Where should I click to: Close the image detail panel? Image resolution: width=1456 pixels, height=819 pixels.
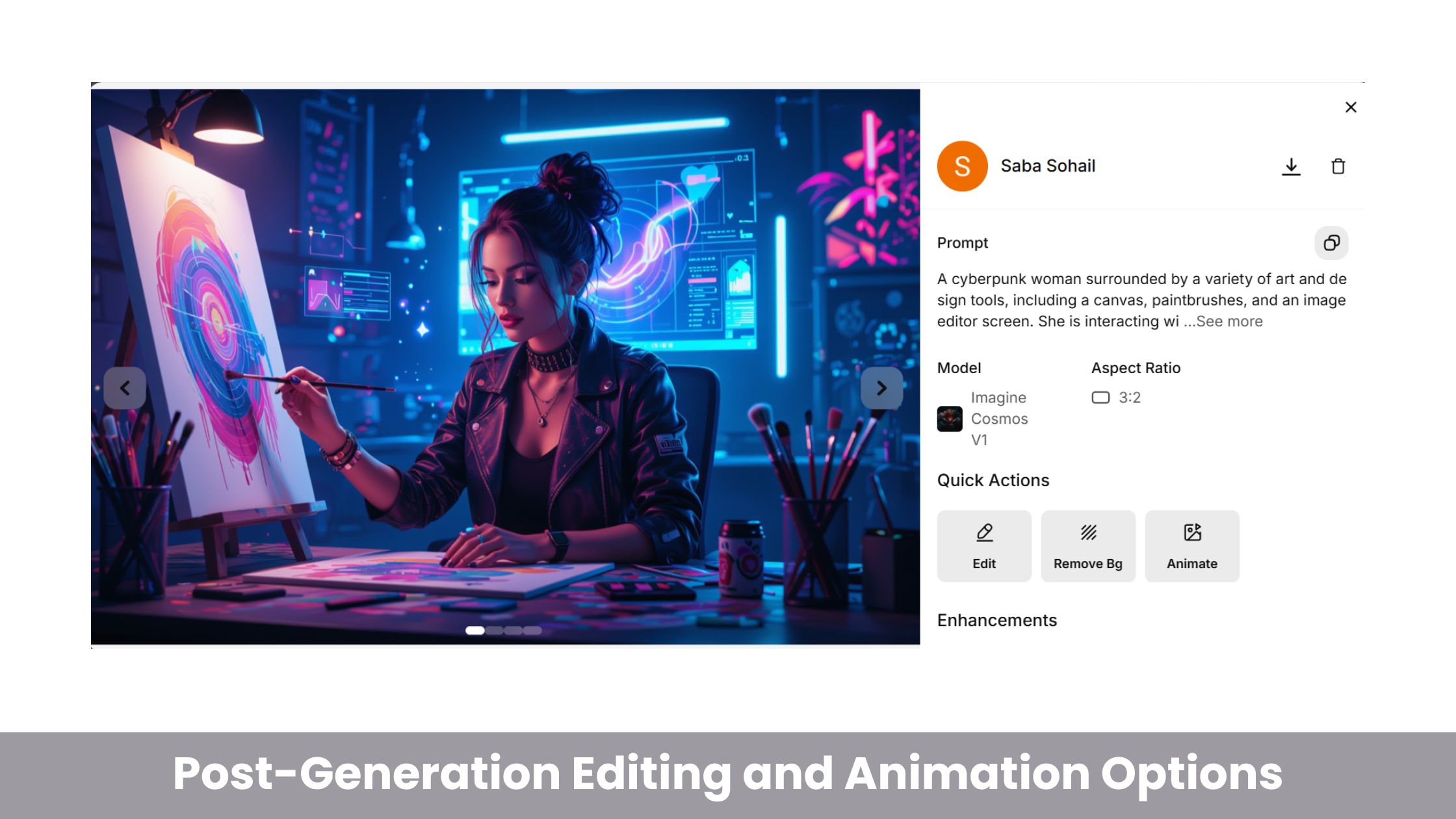click(x=1351, y=107)
